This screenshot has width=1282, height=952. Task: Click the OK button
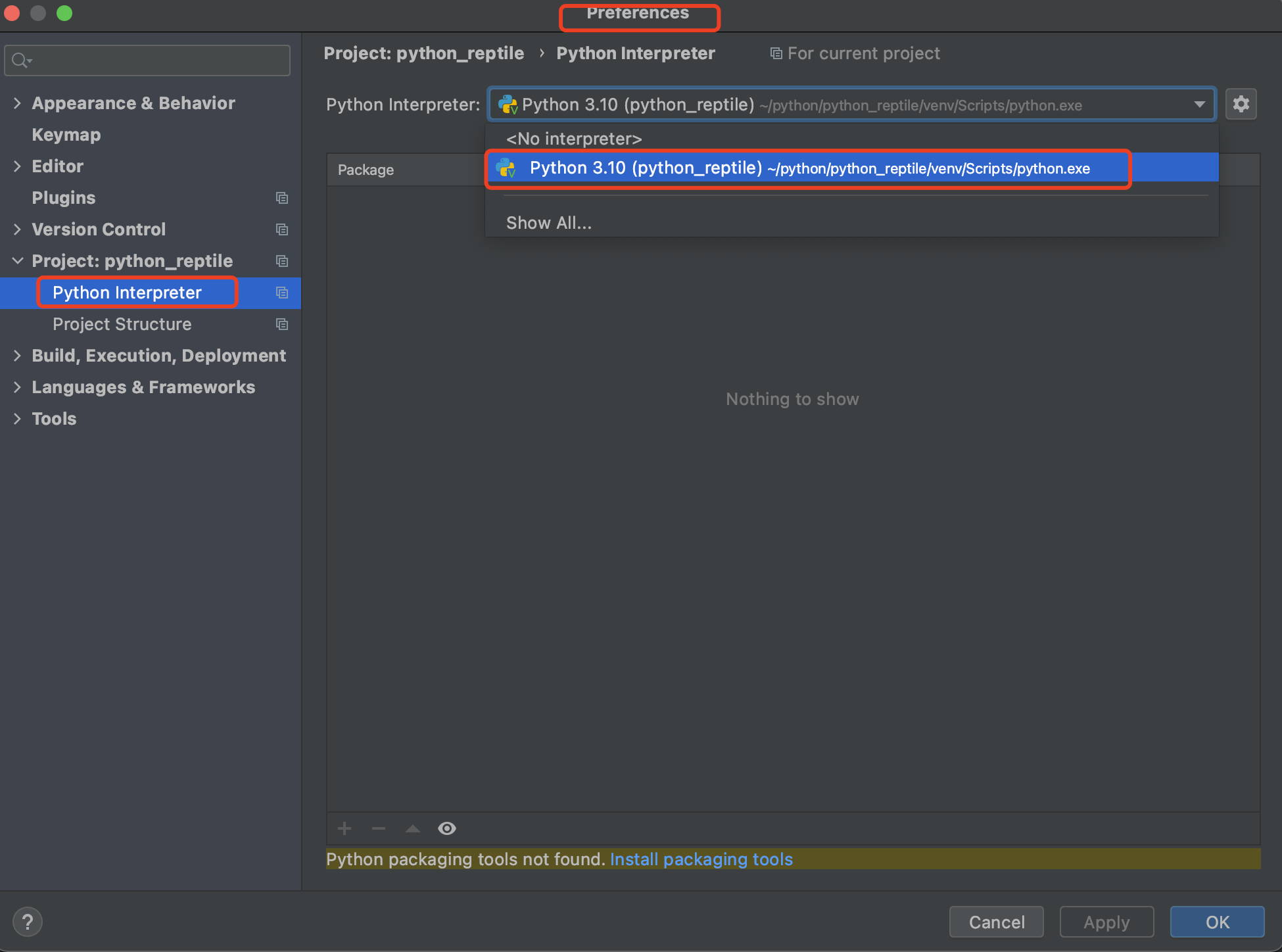(1217, 922)
